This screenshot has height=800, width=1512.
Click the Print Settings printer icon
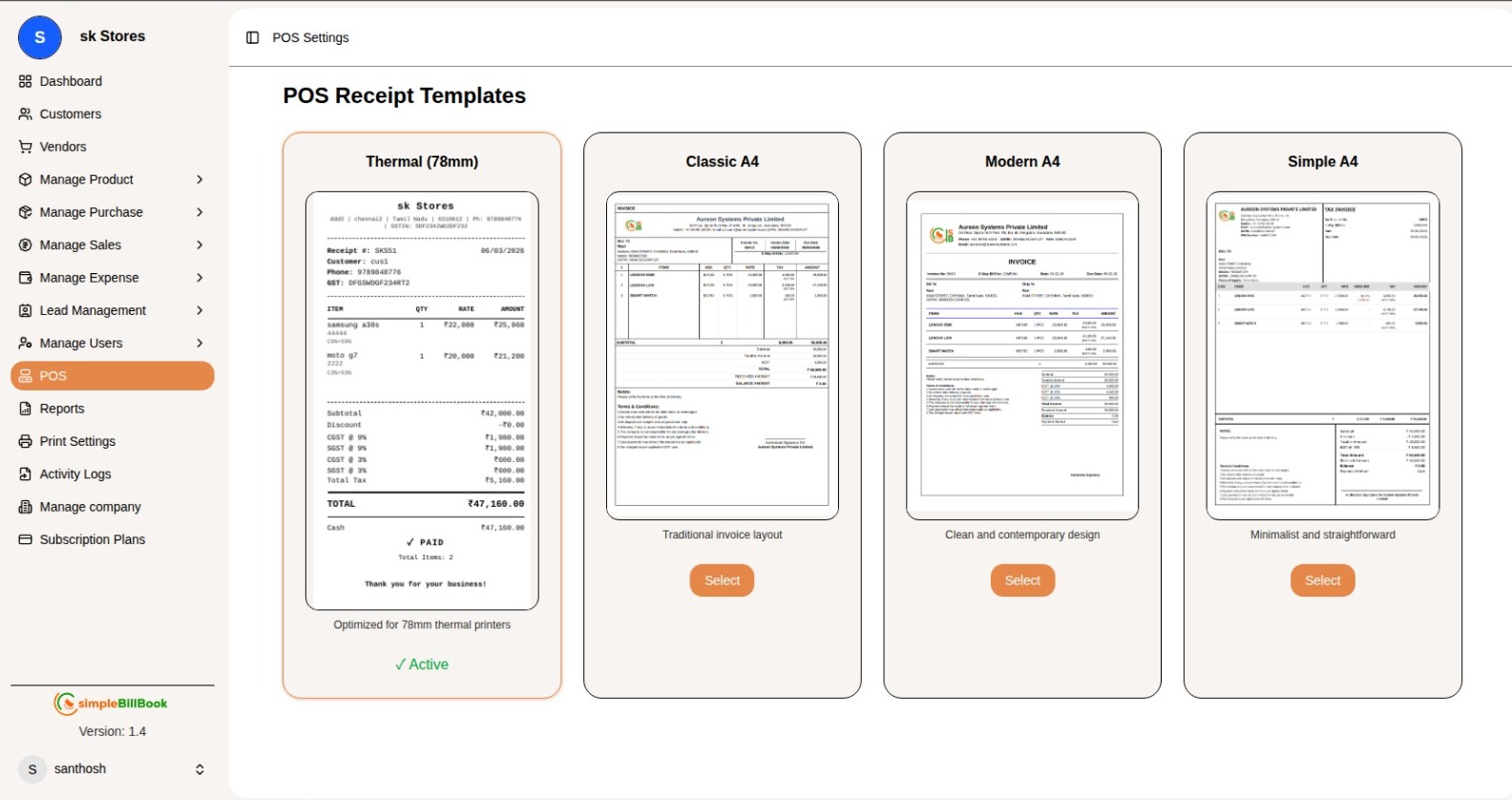pos(26,441)
